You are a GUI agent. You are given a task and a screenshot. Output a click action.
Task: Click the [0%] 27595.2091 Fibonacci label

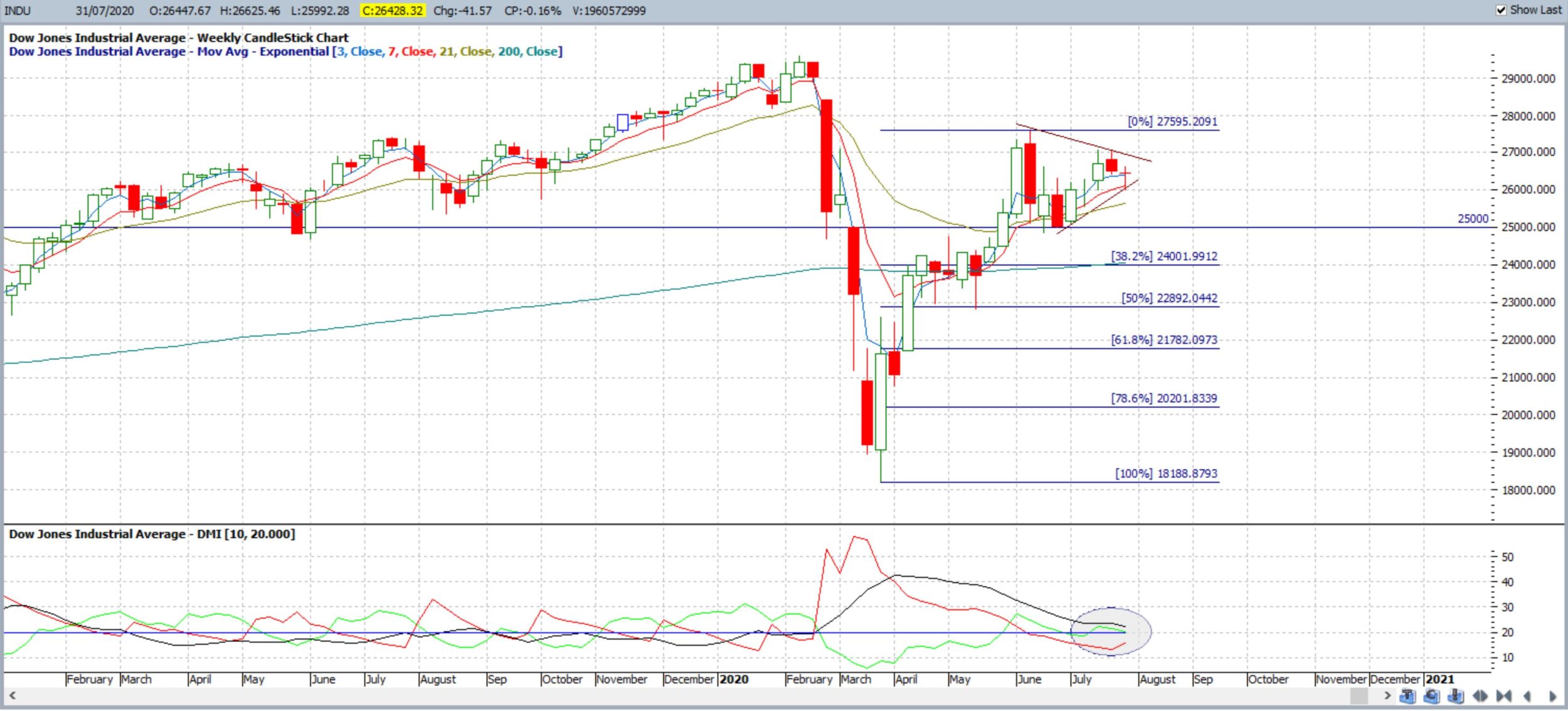coord(1172,121)
